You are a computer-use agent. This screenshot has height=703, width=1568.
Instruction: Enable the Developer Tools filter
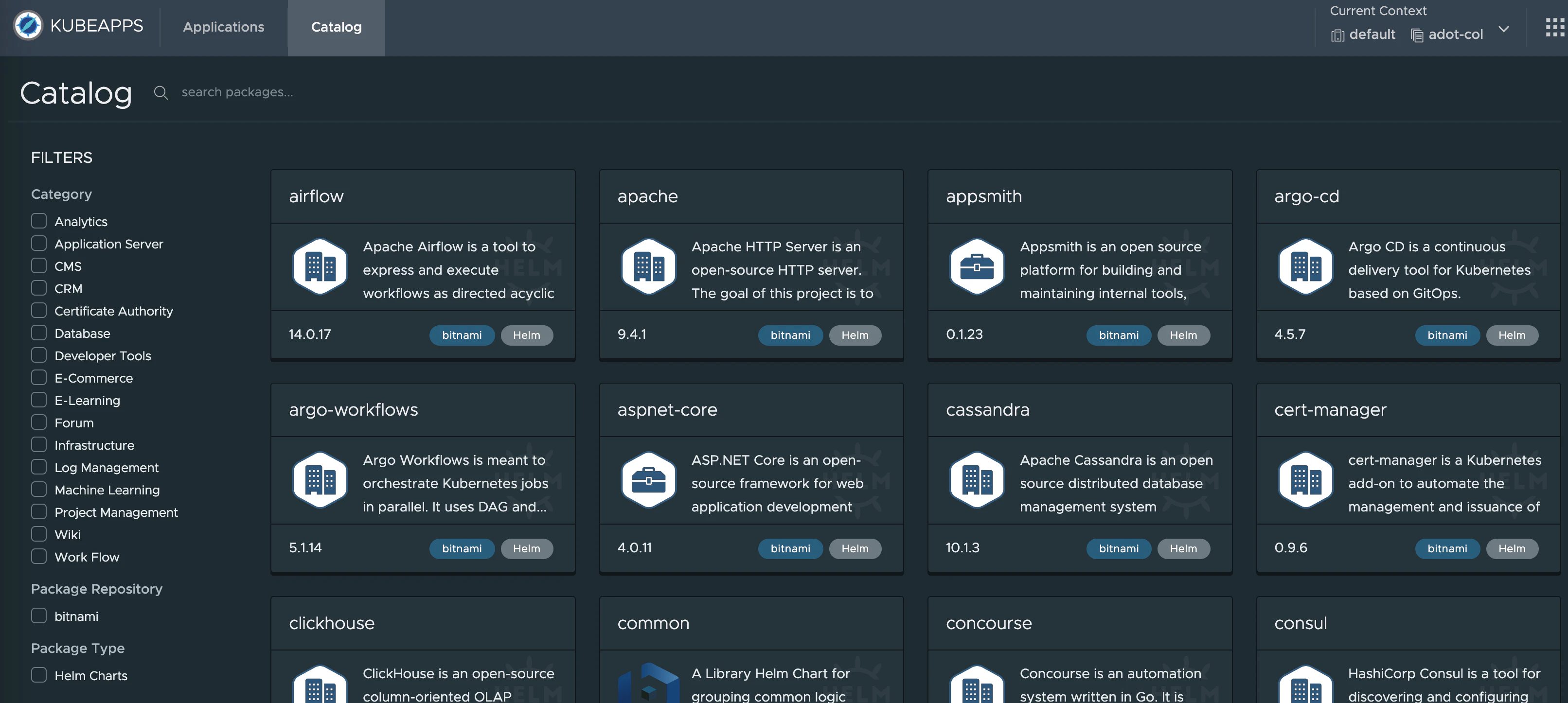click(x=39, y=355)
